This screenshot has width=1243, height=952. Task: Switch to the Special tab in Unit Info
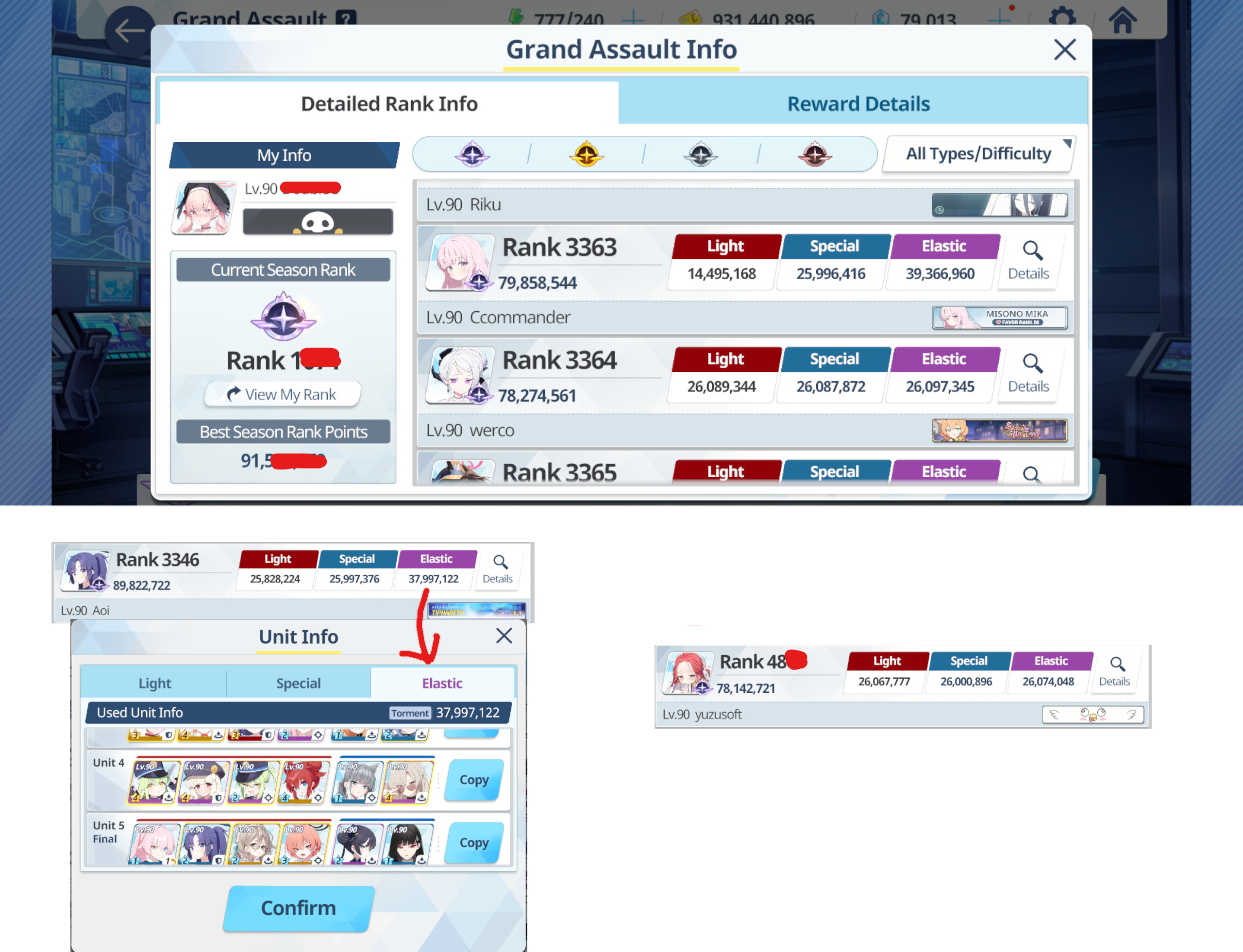pos(298,683)
